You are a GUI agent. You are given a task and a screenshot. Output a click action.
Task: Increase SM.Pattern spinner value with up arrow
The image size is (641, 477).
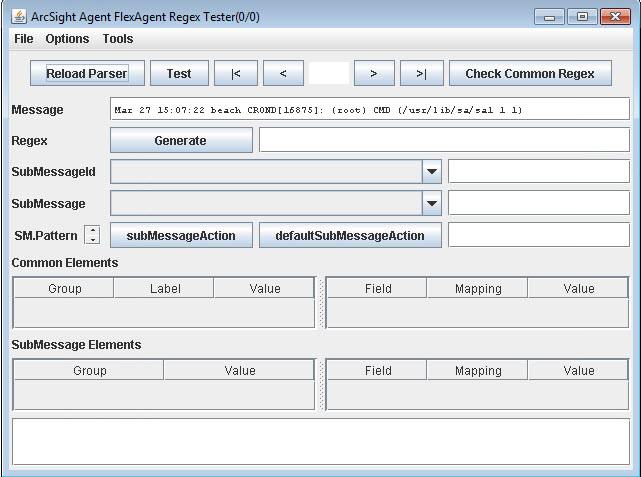click(93, 231)
